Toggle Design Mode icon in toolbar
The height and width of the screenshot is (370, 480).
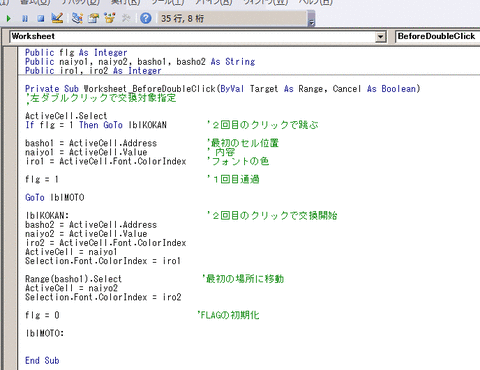pyautogui.click(x=57, y=18)
